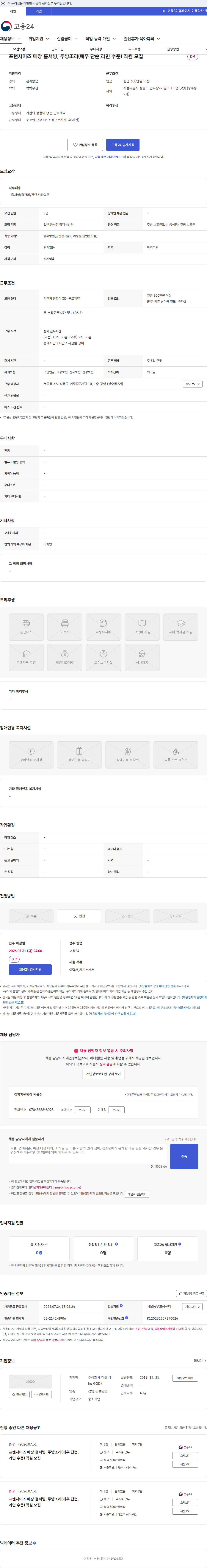Screen dimensions: 207x1568
Task: Click 요약보기 on first other job posting
Action: click(x=185, y=1455)
